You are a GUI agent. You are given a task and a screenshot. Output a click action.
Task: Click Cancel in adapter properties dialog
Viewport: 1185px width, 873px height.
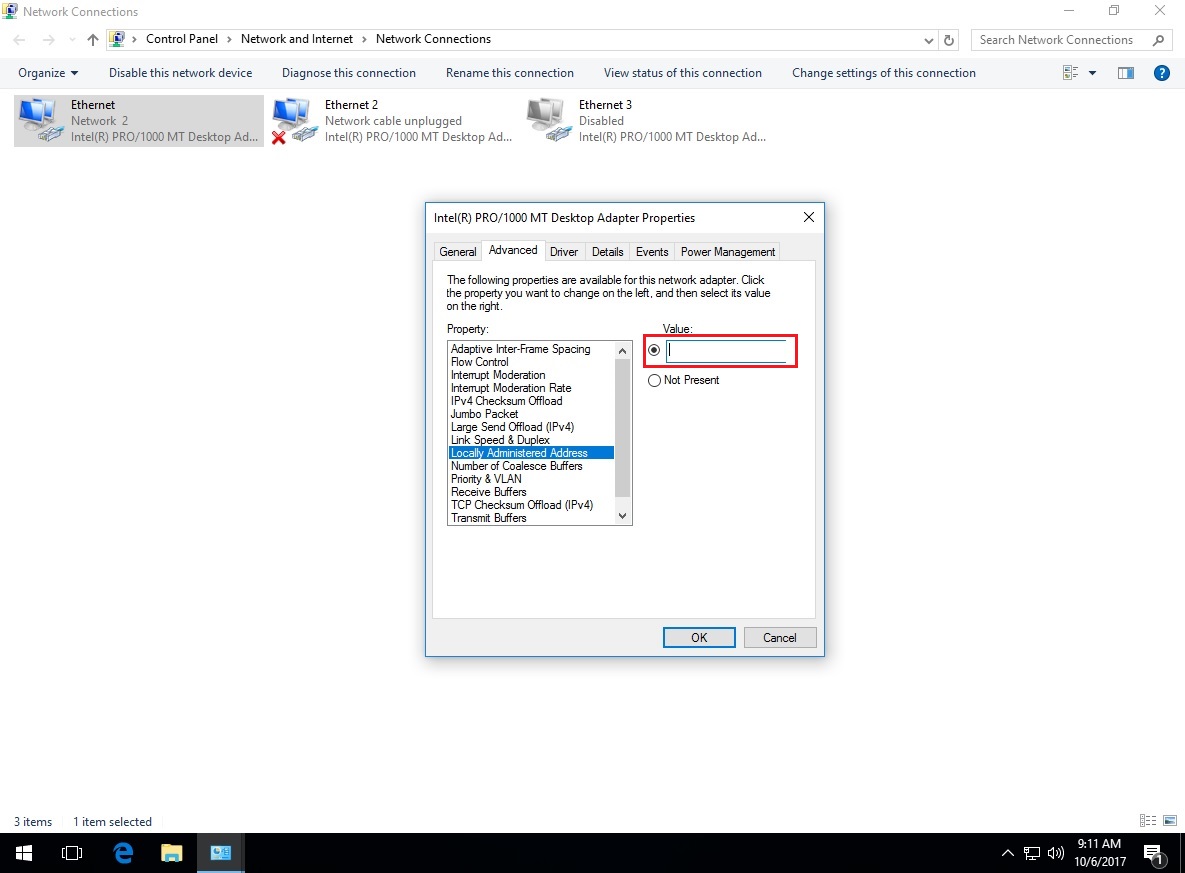780,637
